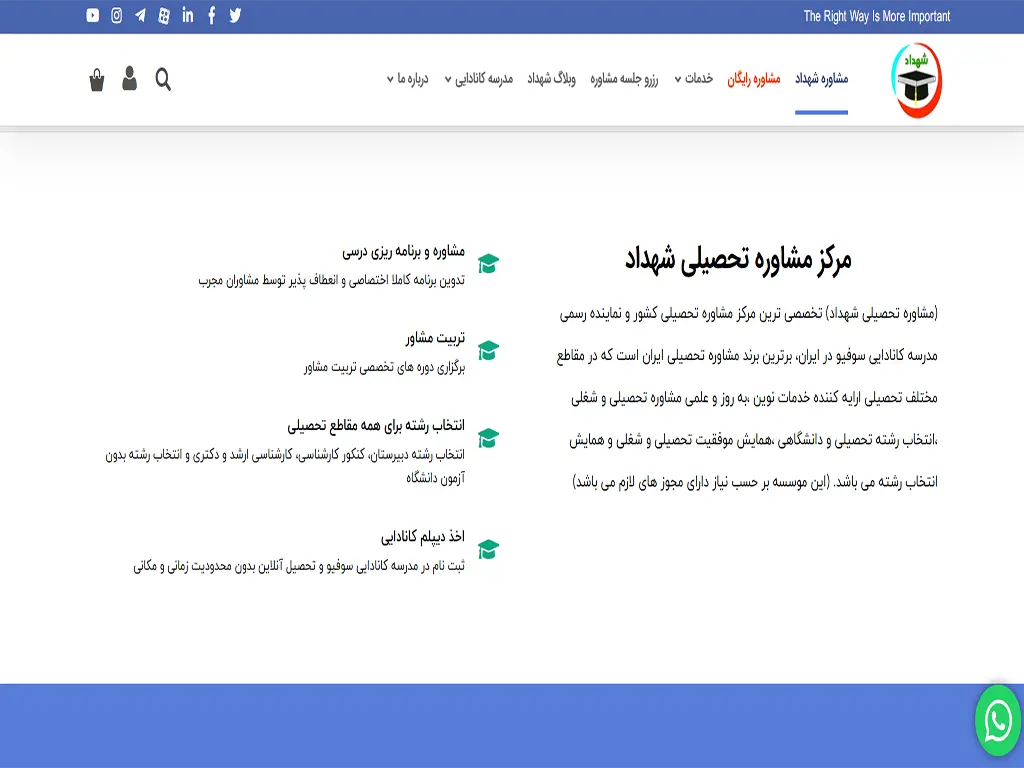Click the Aparat icon in top bar

pyautogui.click(x=164, y=15)
